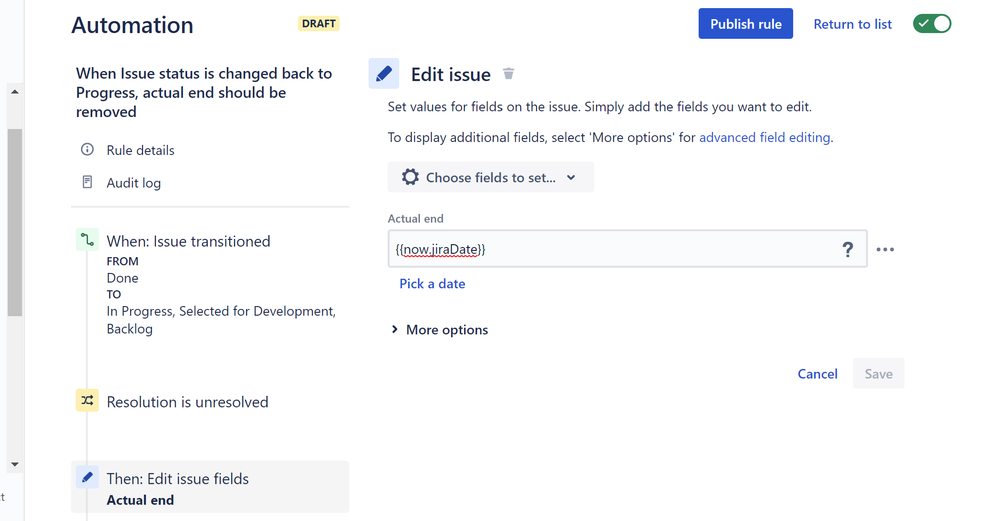Open Rule details in the sidebar
Image resolution: width=999 pixels, height=521 pixels.
[x=140, y=150]
